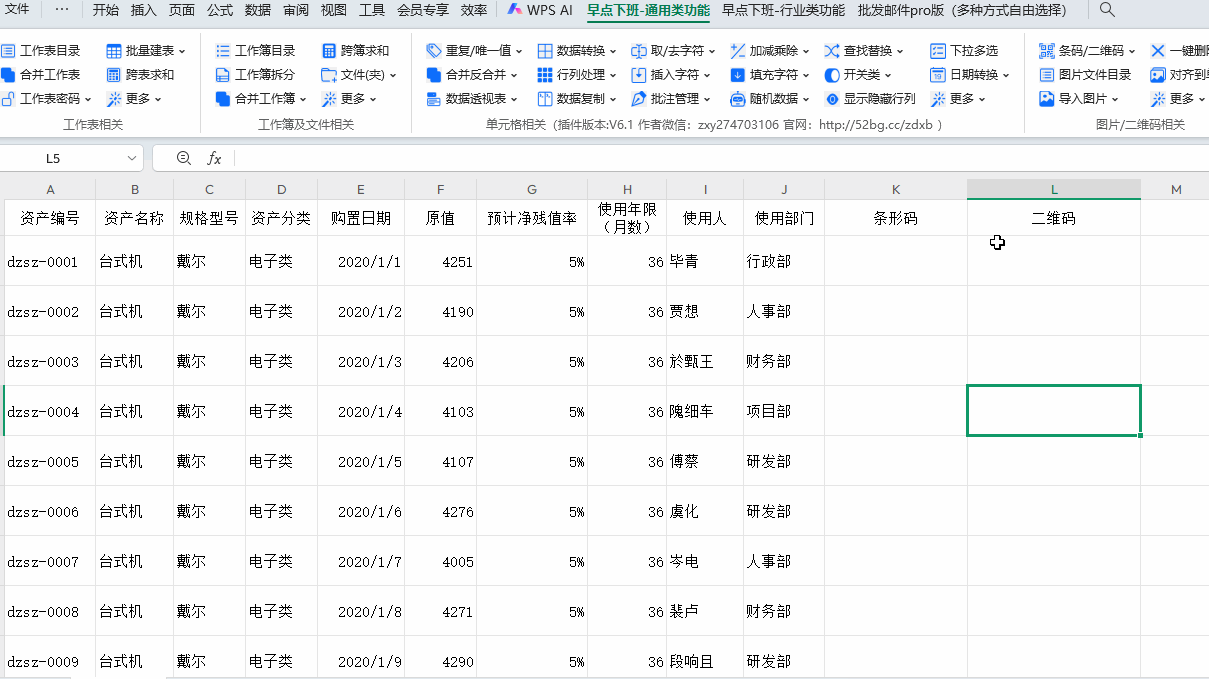
Task: Open the 数据 ribbon tab
Action: click(258, 10)
